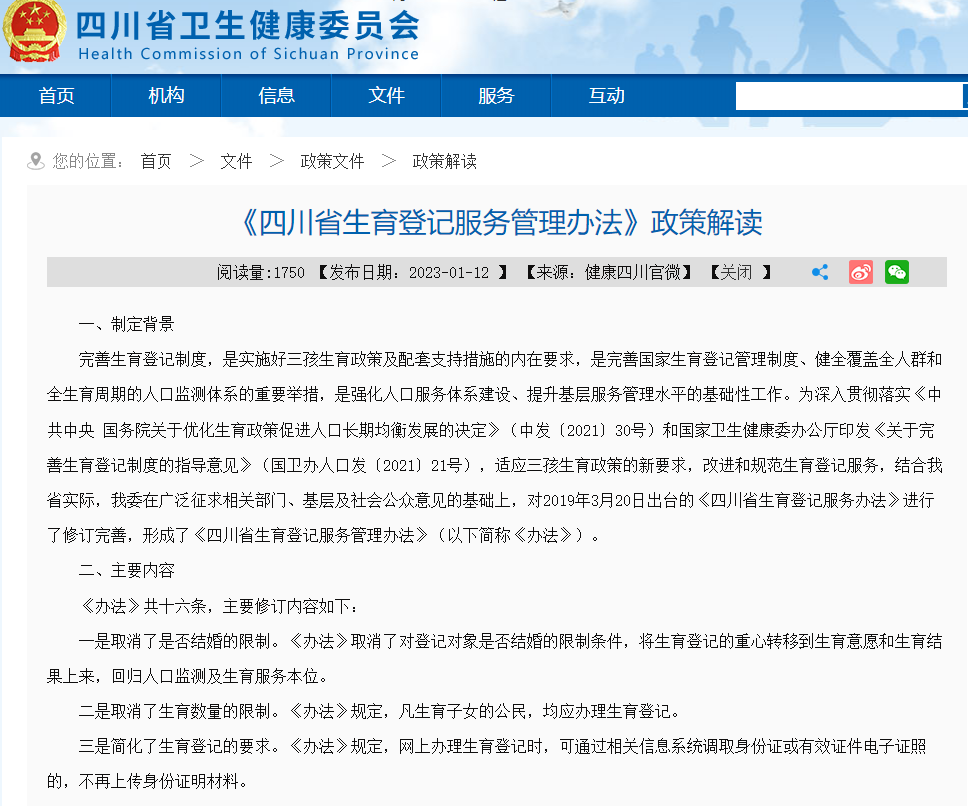Click the line ending 不再上传身份证明材料
The image size is (968, 806).
(148, 782)
